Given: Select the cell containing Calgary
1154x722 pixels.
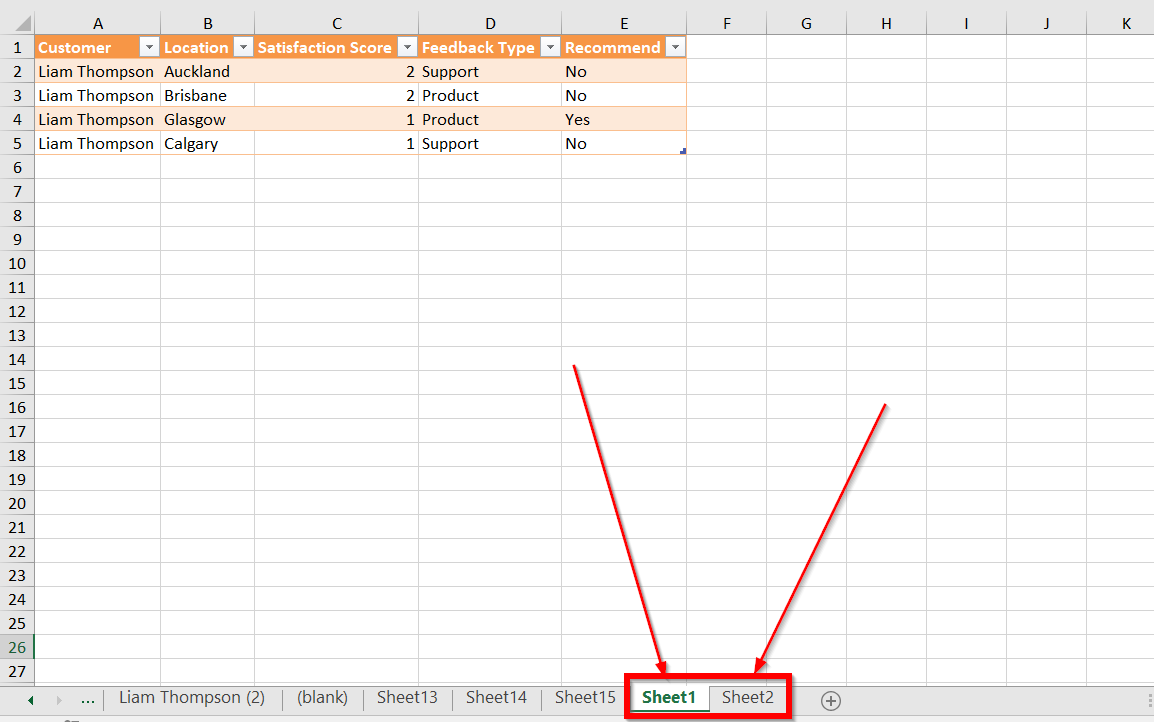Looking at the screenshot, I should click(208, 144).
